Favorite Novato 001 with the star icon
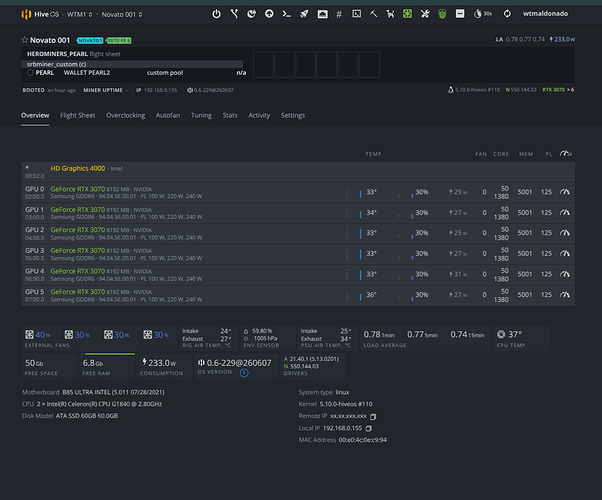602x500 pixels. click(x=25, y=40)
